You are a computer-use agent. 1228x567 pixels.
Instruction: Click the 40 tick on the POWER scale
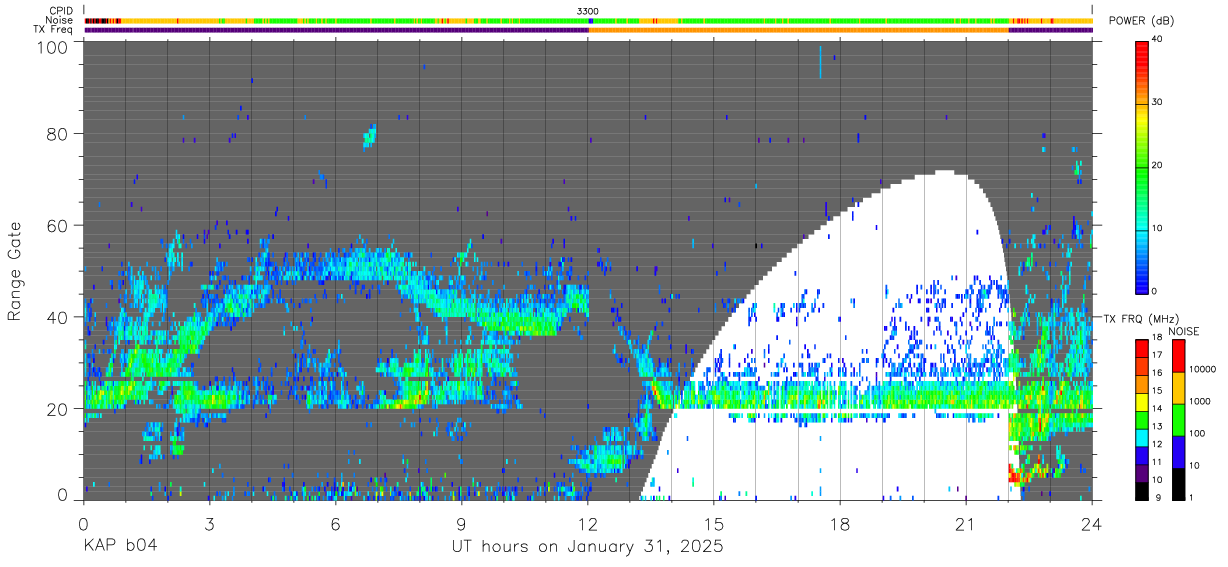click(1156, 40)
